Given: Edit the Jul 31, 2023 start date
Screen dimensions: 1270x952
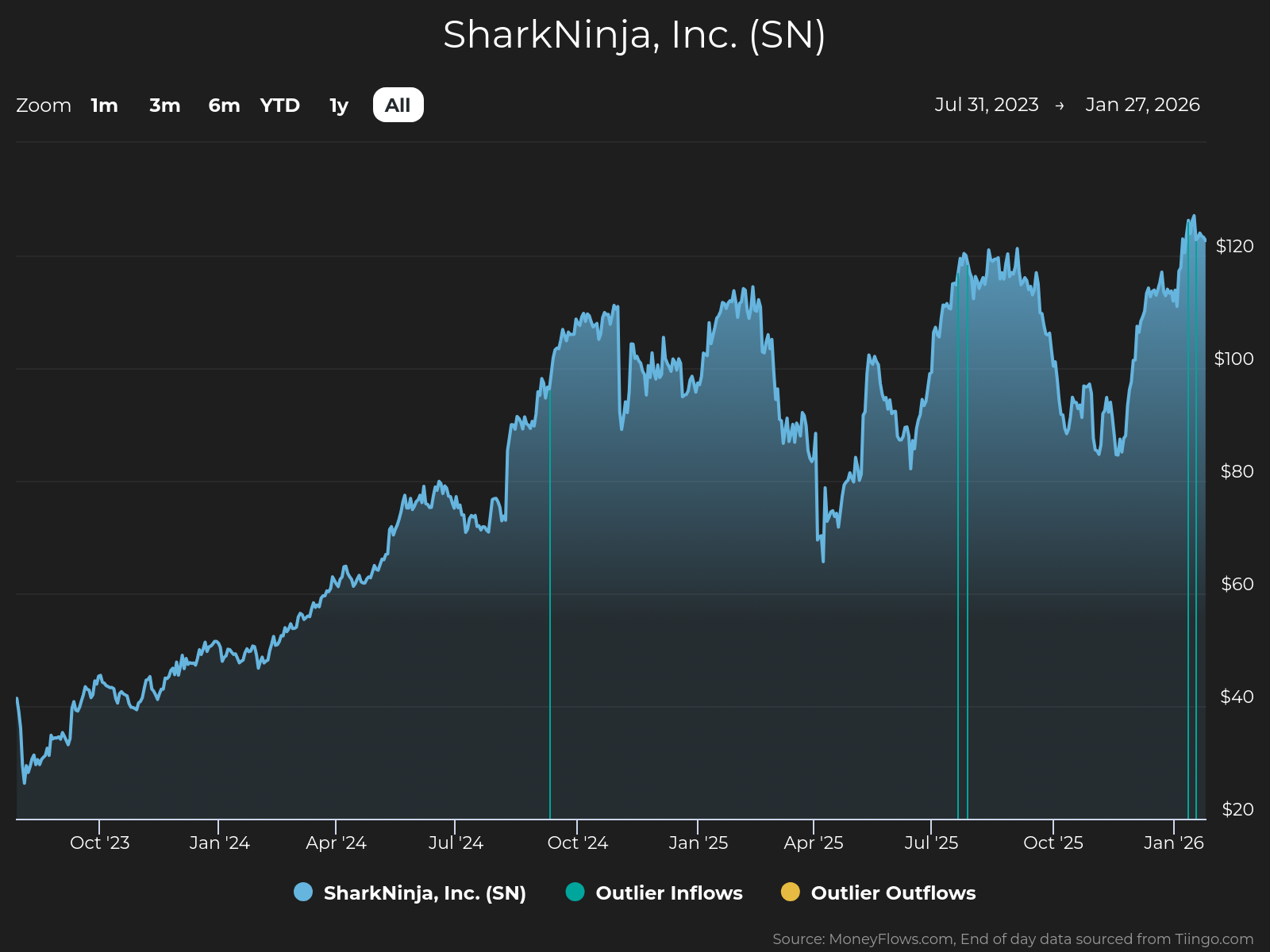Looking at the screenshot, I should point(987,105).
